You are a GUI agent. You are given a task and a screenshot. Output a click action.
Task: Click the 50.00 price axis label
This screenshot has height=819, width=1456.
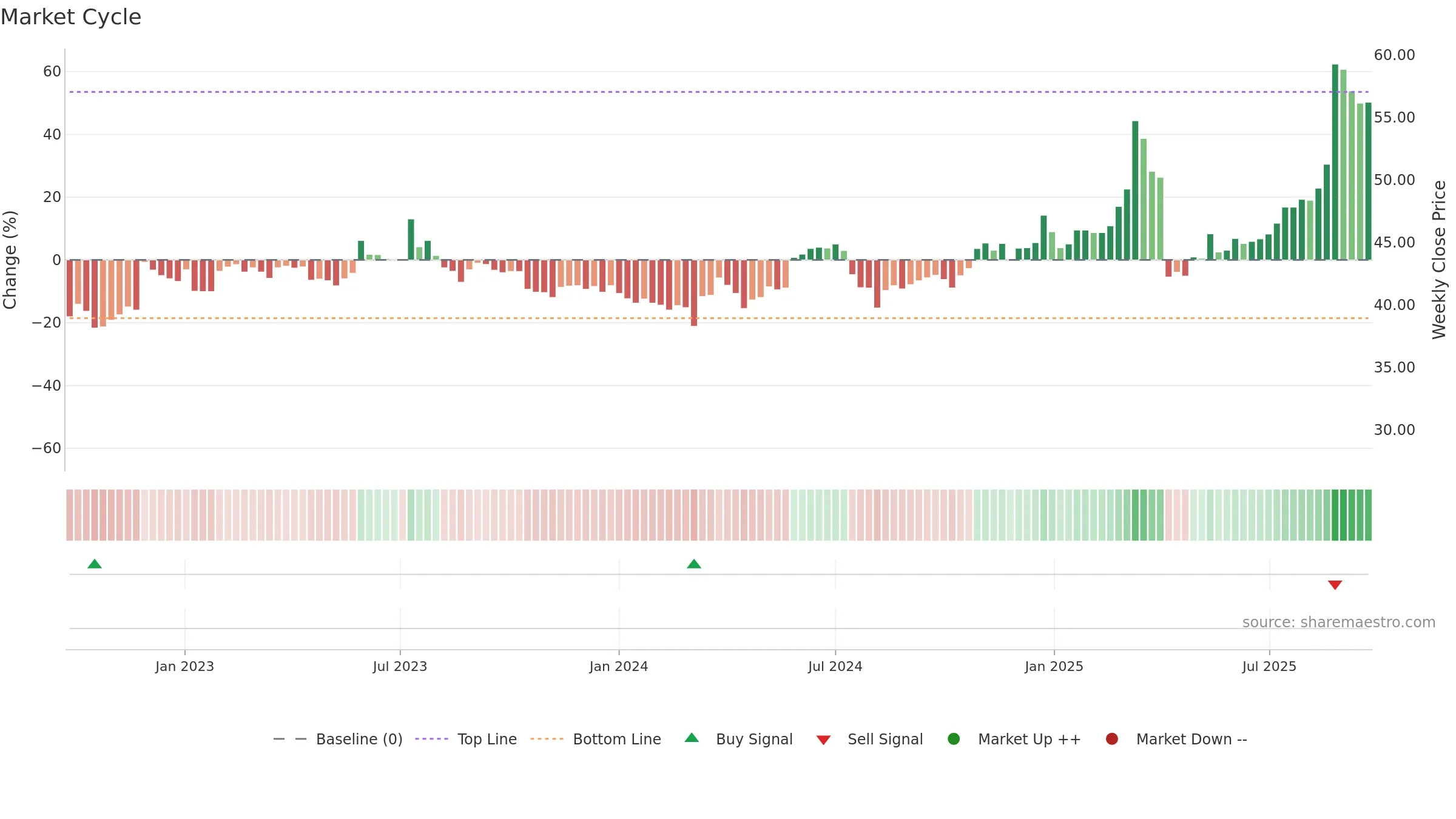pos(1394,180)
